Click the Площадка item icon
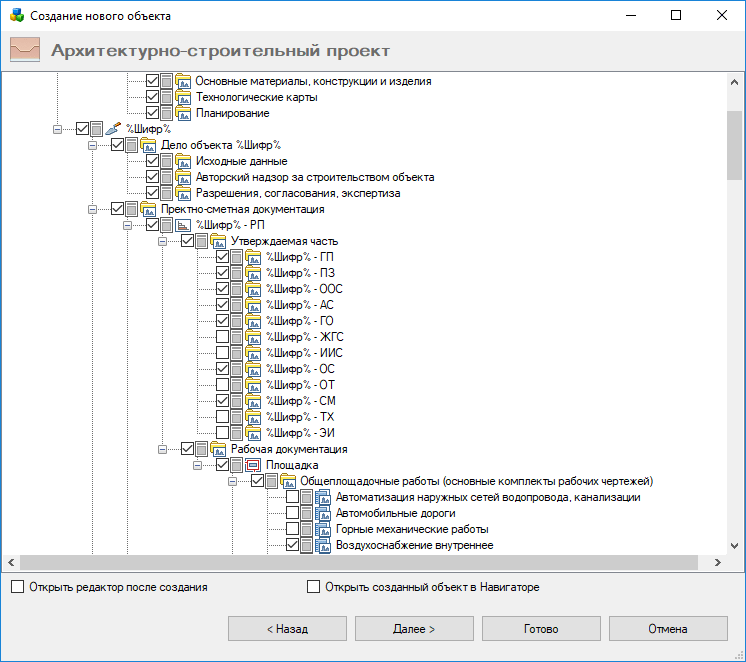Image resolution: width=746 pixels, height=662 pixels. (253, 465)
